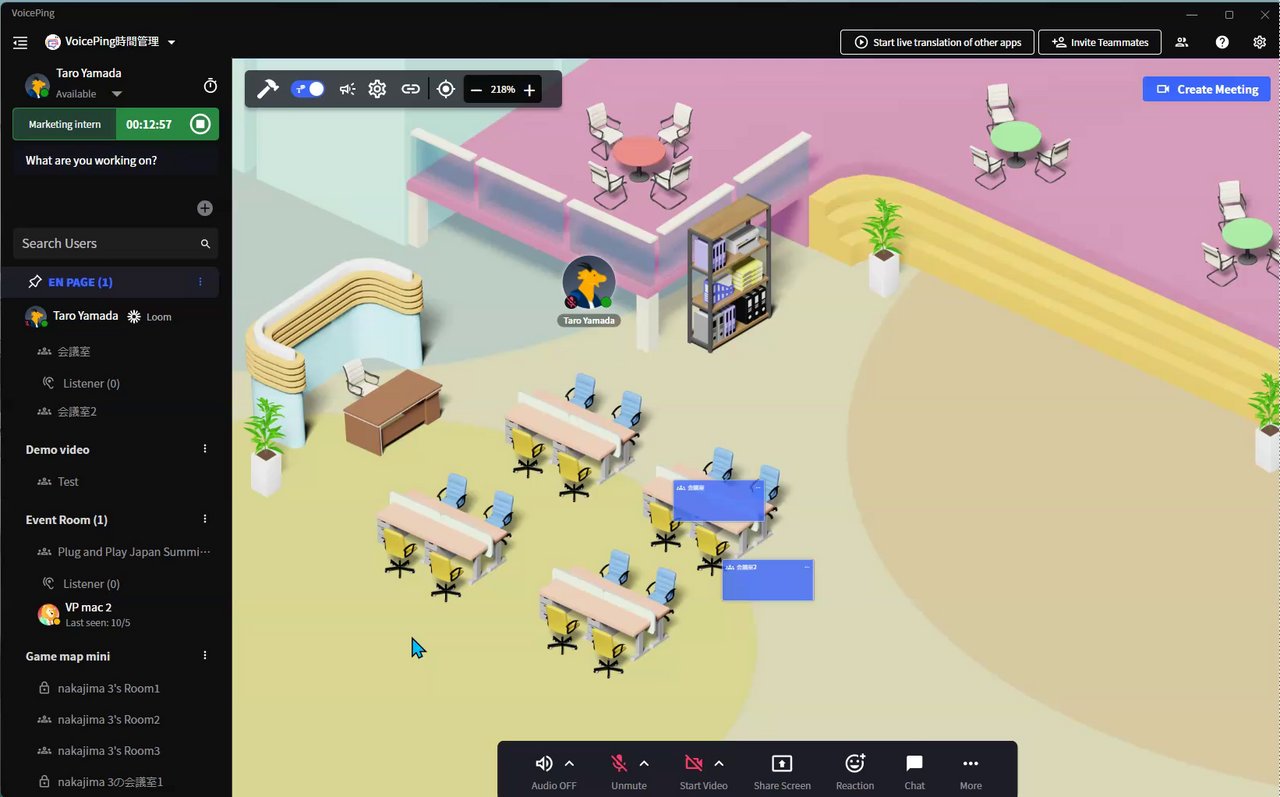
Task: Click Invite Teammates button
Action: point(1100,42)
